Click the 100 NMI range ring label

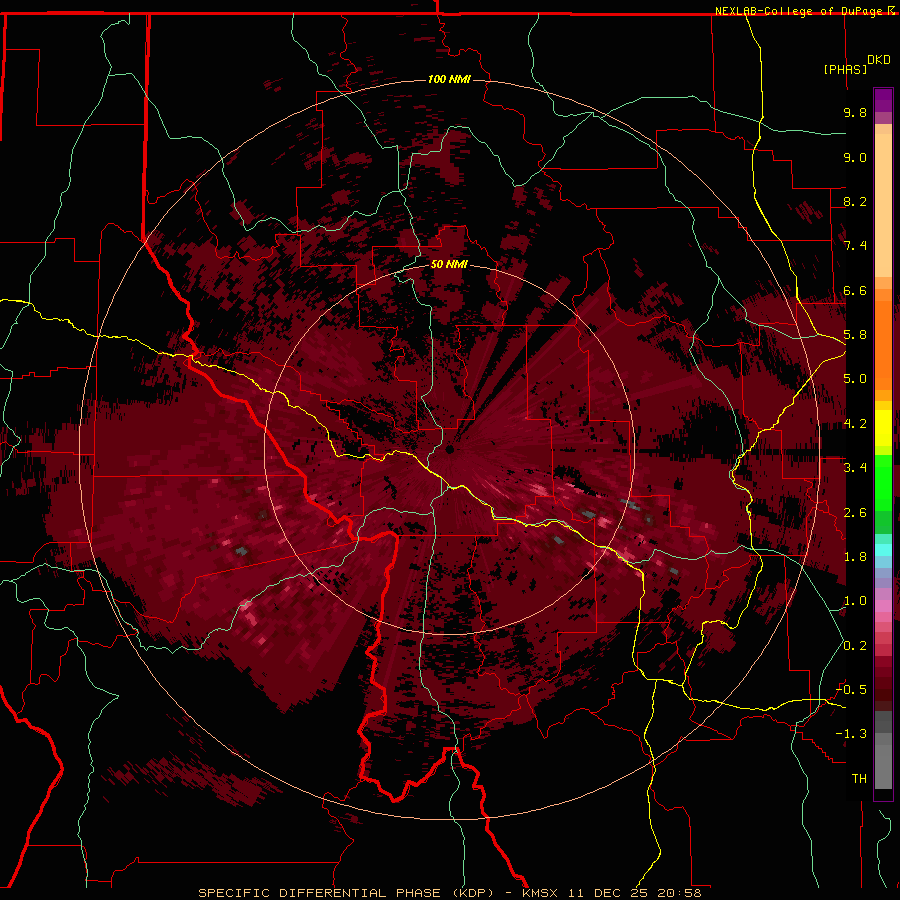click(449, 79)
